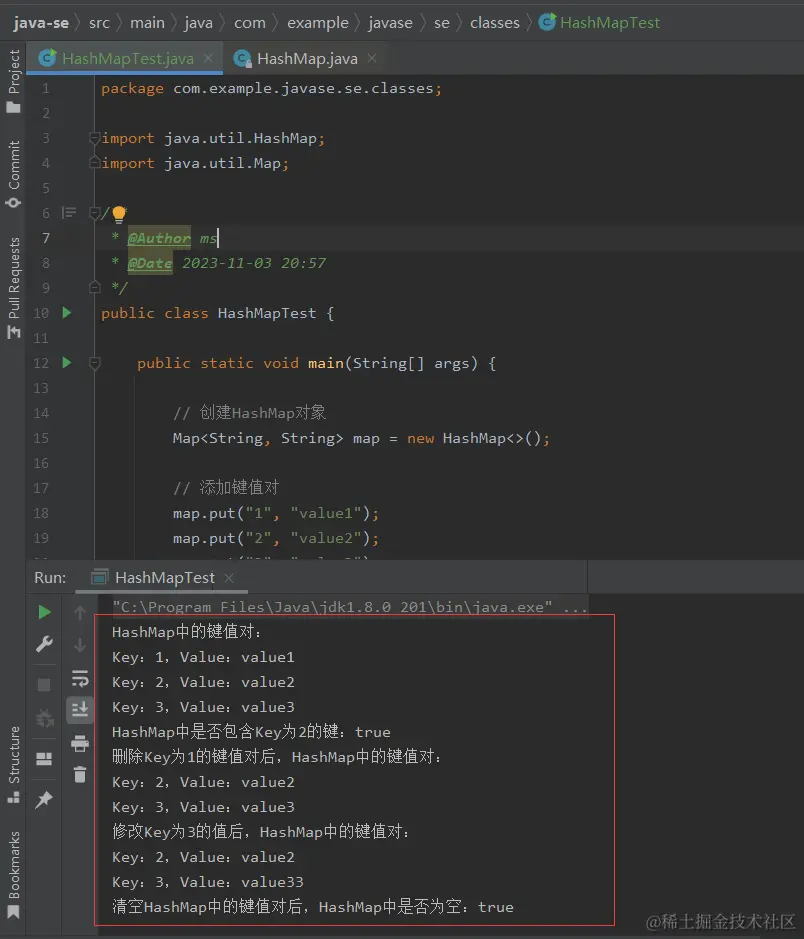Pin the run tab with pushpin icon
This screenshot has height=939, width=804.
click(44, 799)
